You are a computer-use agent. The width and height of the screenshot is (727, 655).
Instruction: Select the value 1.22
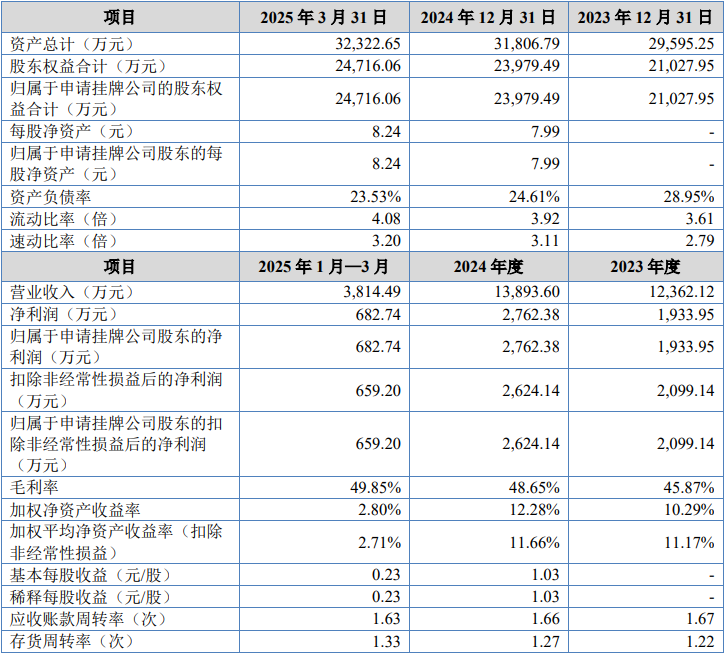click(700, 641)
